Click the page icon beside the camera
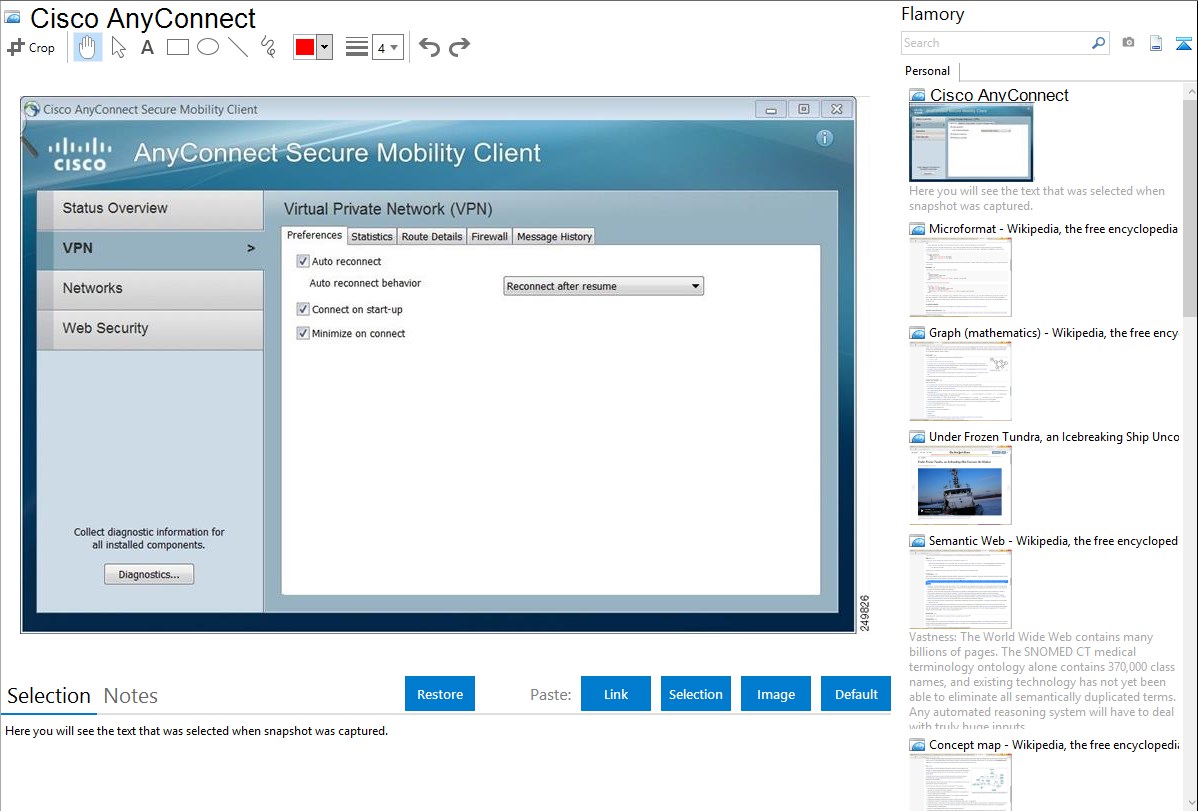 click(1156, 43)
